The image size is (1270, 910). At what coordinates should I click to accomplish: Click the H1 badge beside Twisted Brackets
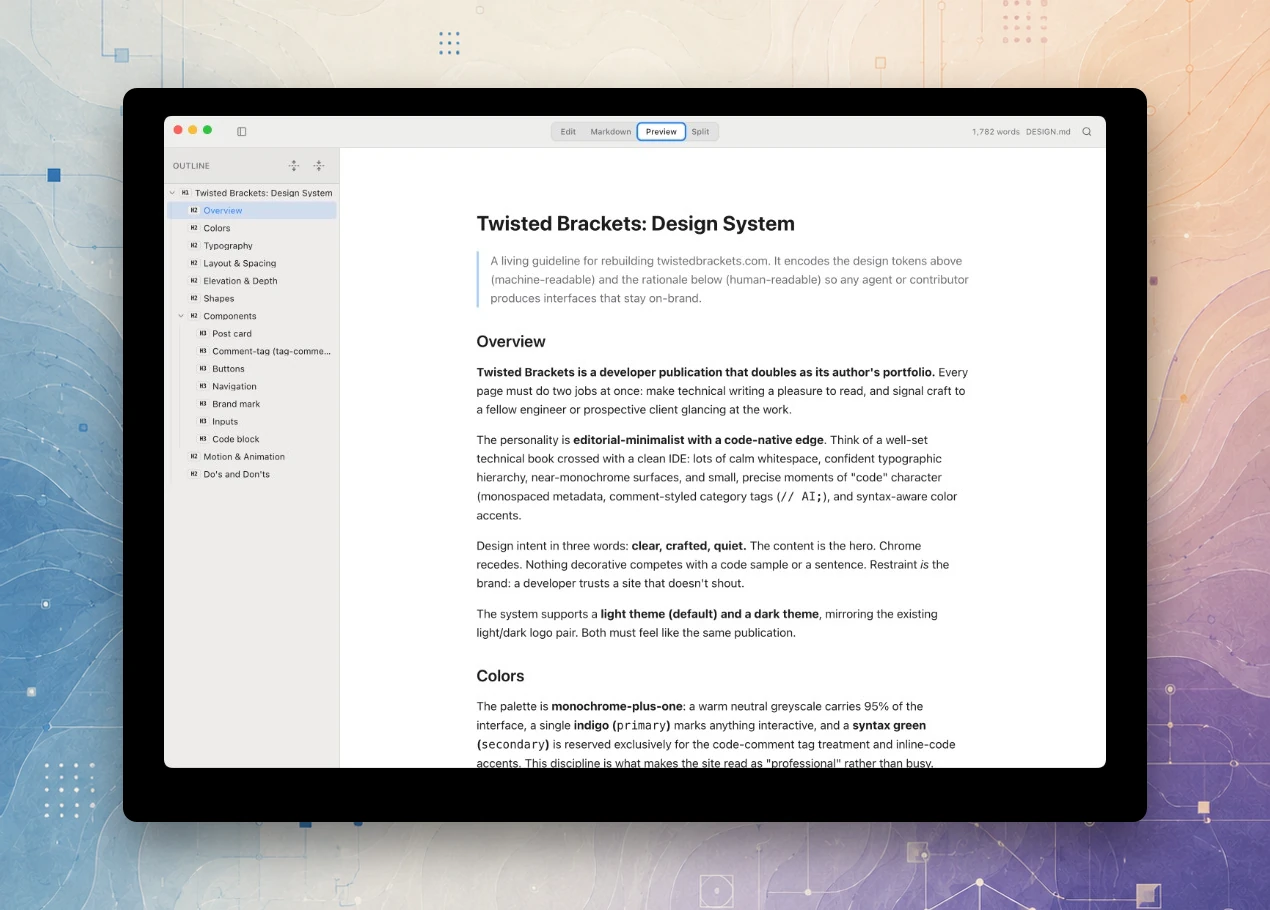[185, 193]
